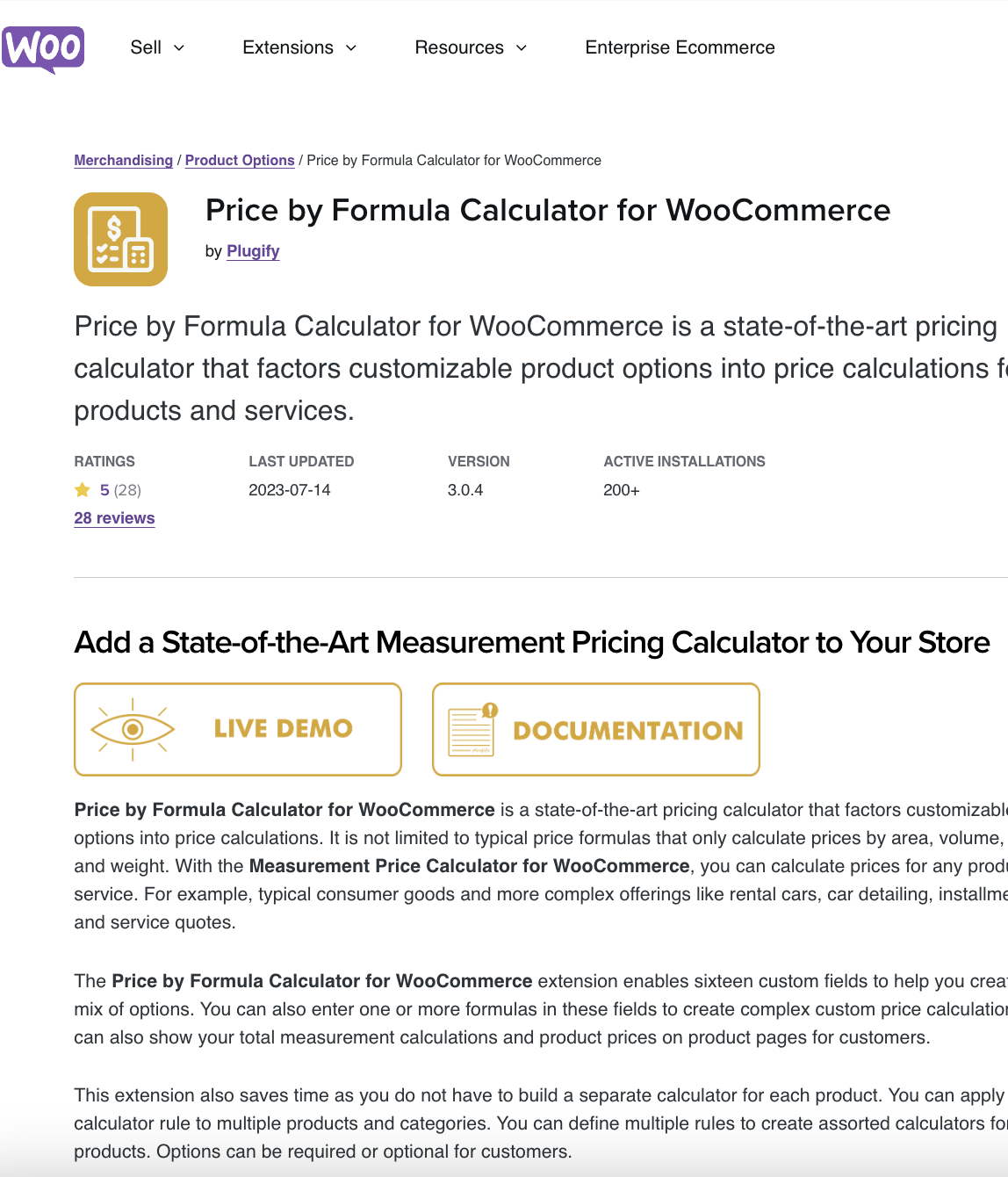Open the Product Options breadcrumb
Viewport: 1008px width, 1177px height.
point(240,160)
